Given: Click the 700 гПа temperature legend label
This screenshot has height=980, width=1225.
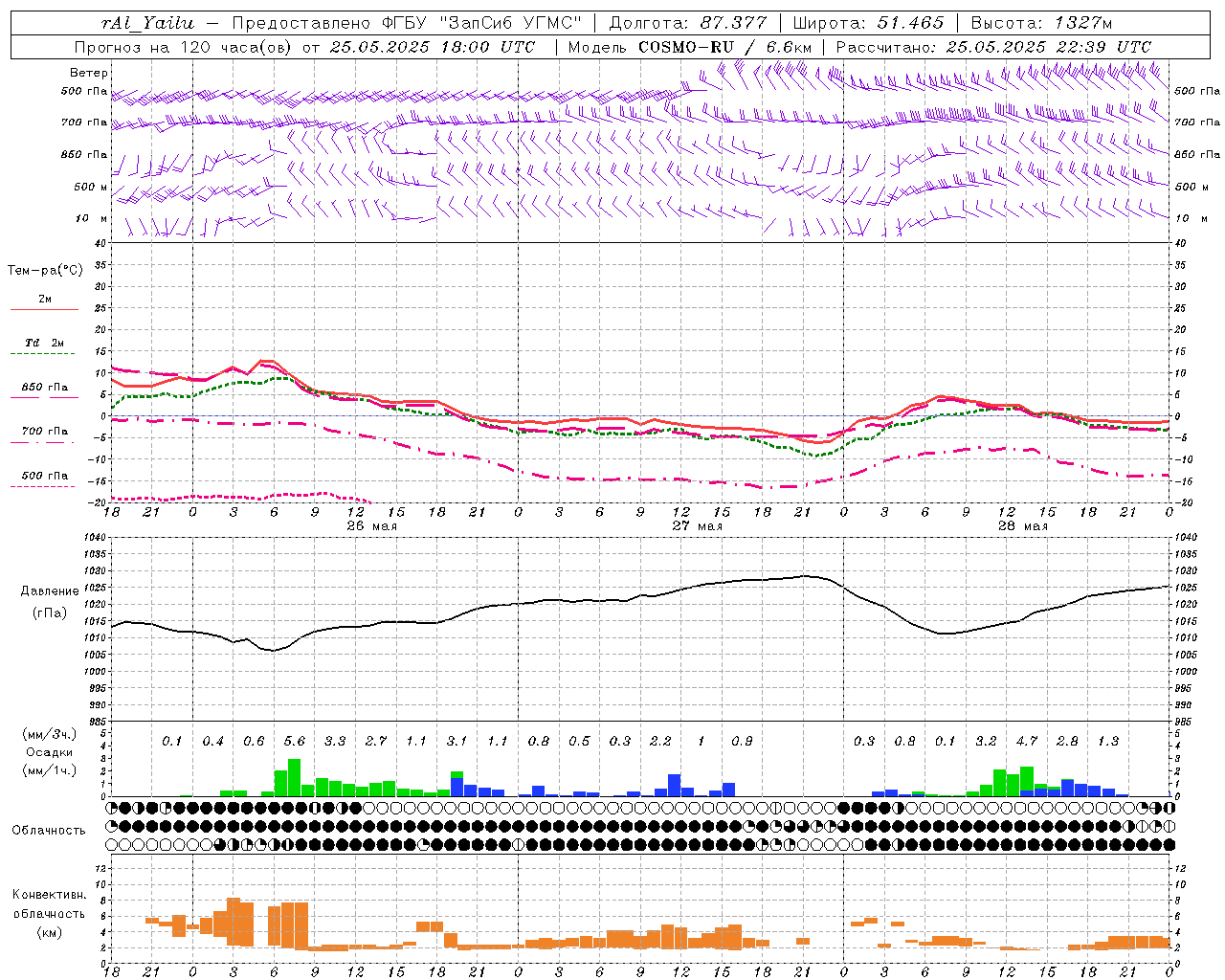Looking at the screenshot, I should (45, 432).
